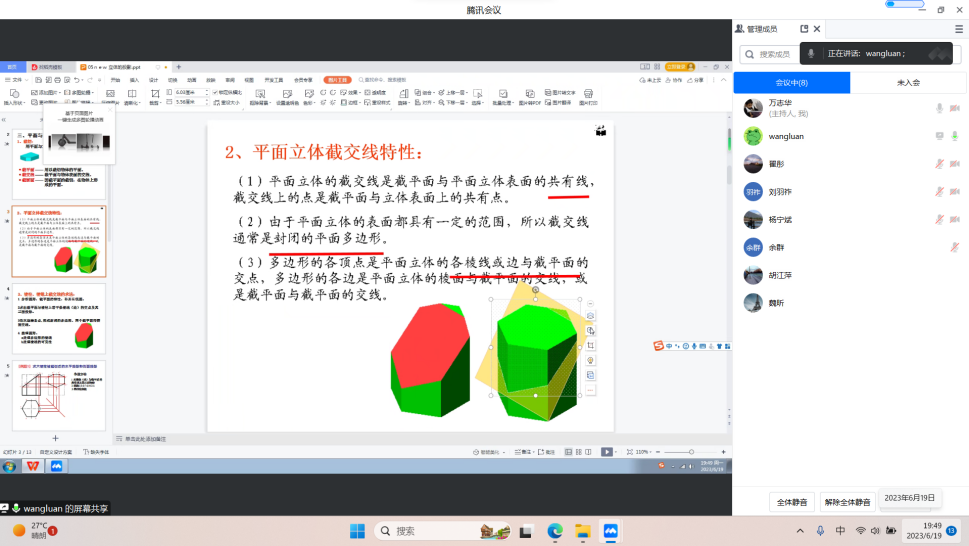
Task: Click 崔彤's muted microphone icon
Action: 940,163
